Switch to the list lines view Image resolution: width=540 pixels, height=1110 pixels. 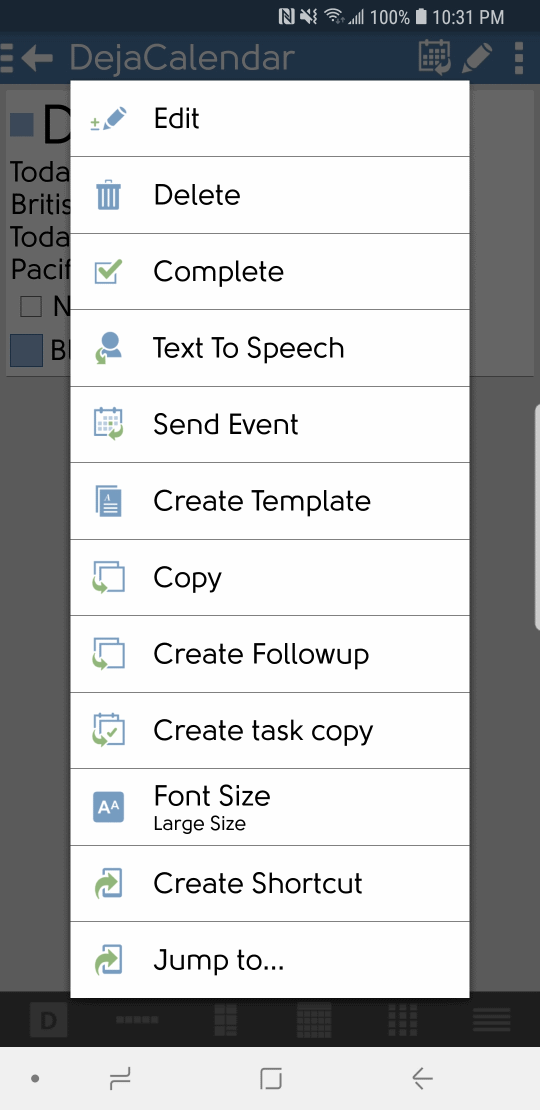[491, 1019]
